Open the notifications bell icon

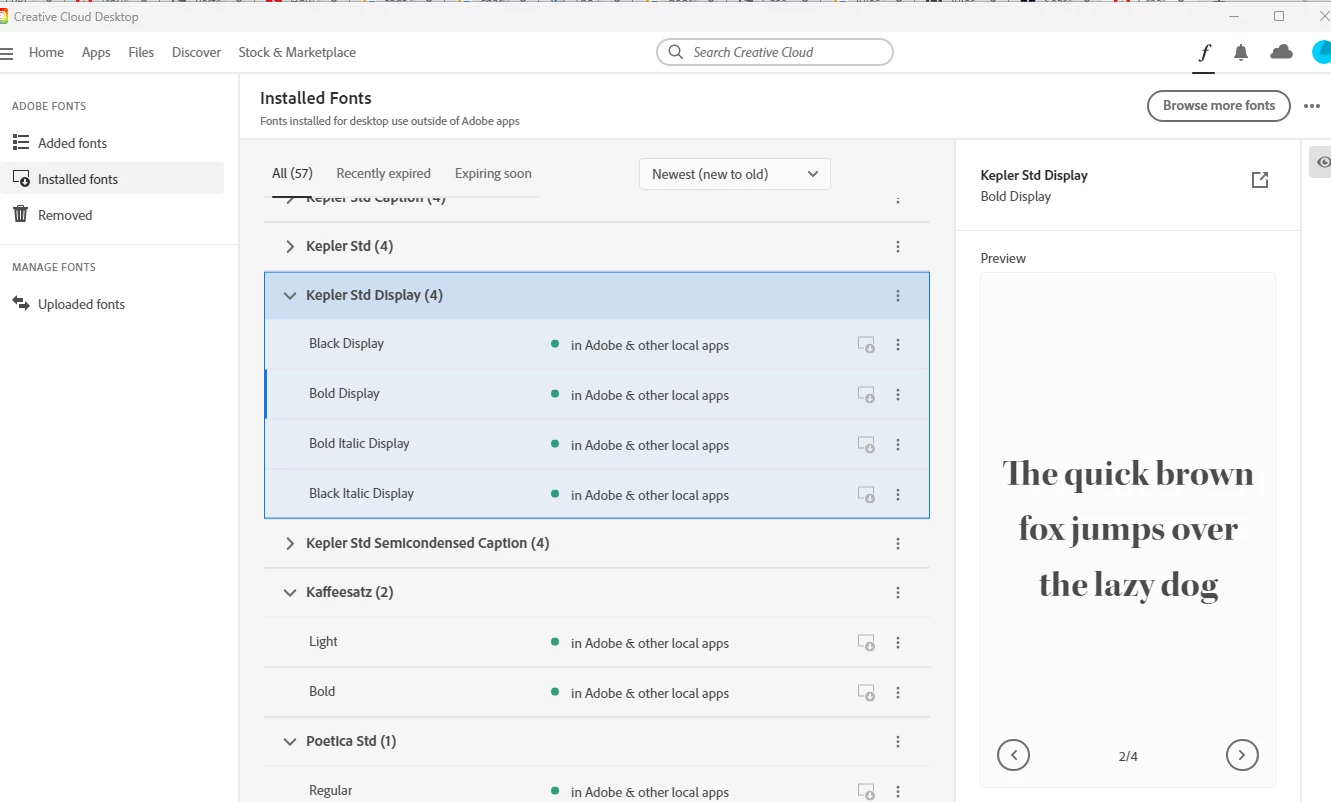(x=1241, y=52)
